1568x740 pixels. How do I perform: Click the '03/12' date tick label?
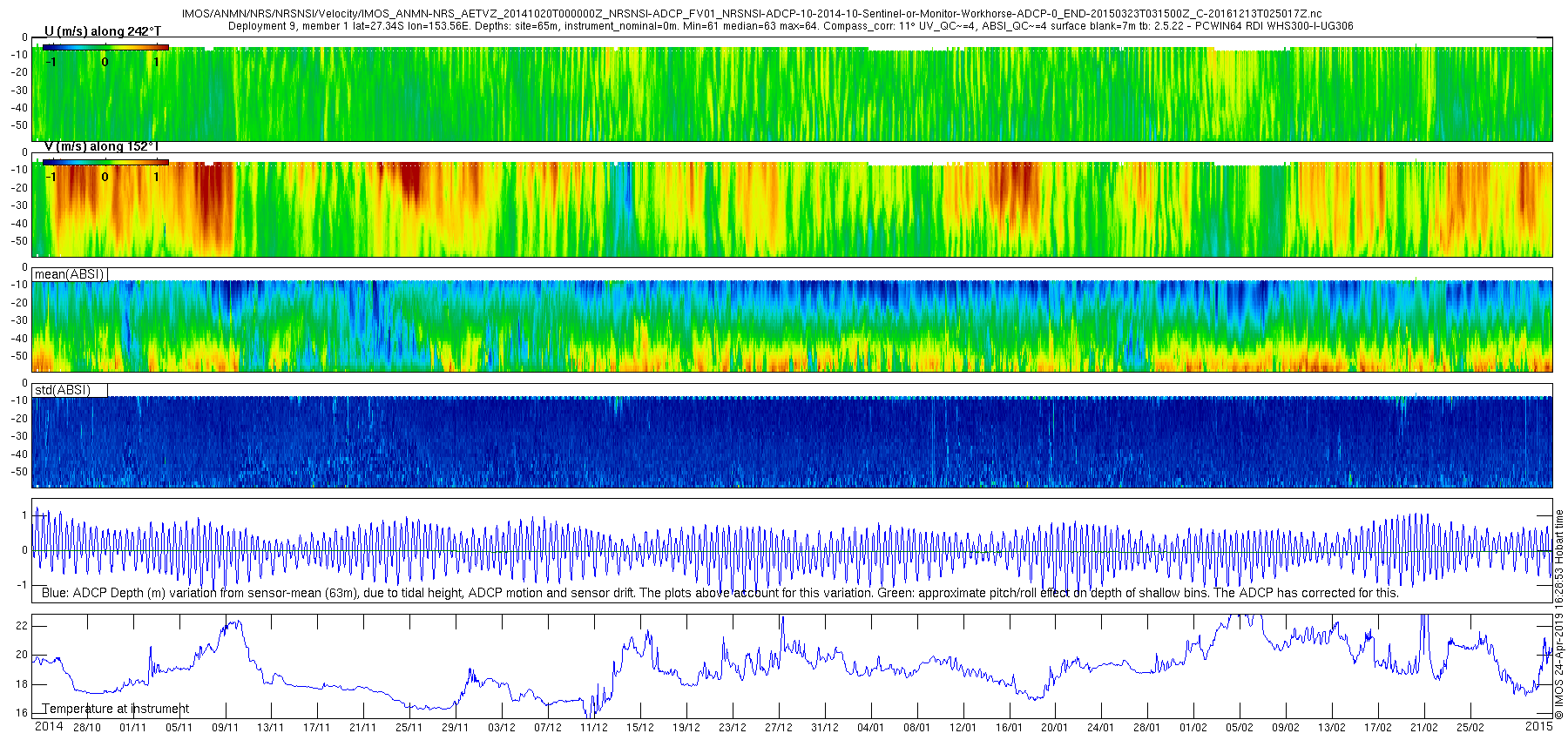[x=502, y=728]
